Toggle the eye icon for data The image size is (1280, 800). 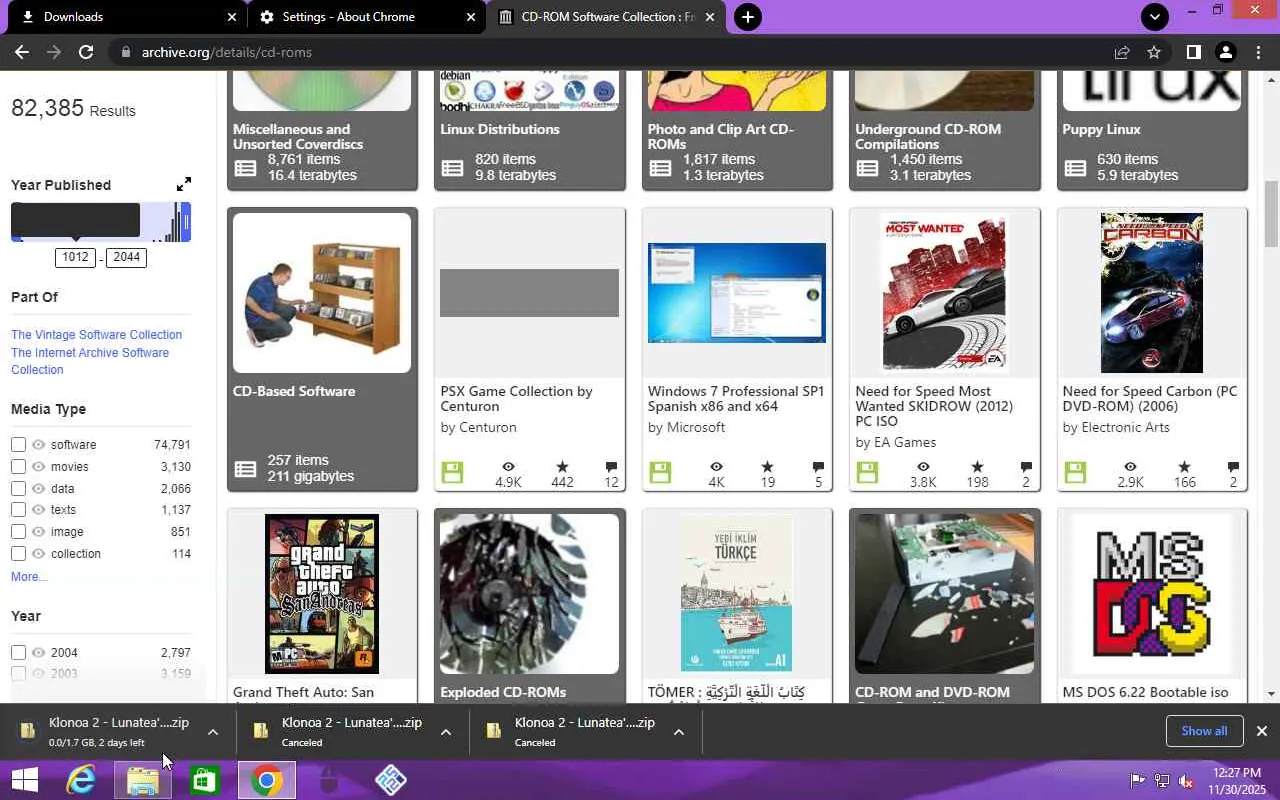[x=39, y=489]
